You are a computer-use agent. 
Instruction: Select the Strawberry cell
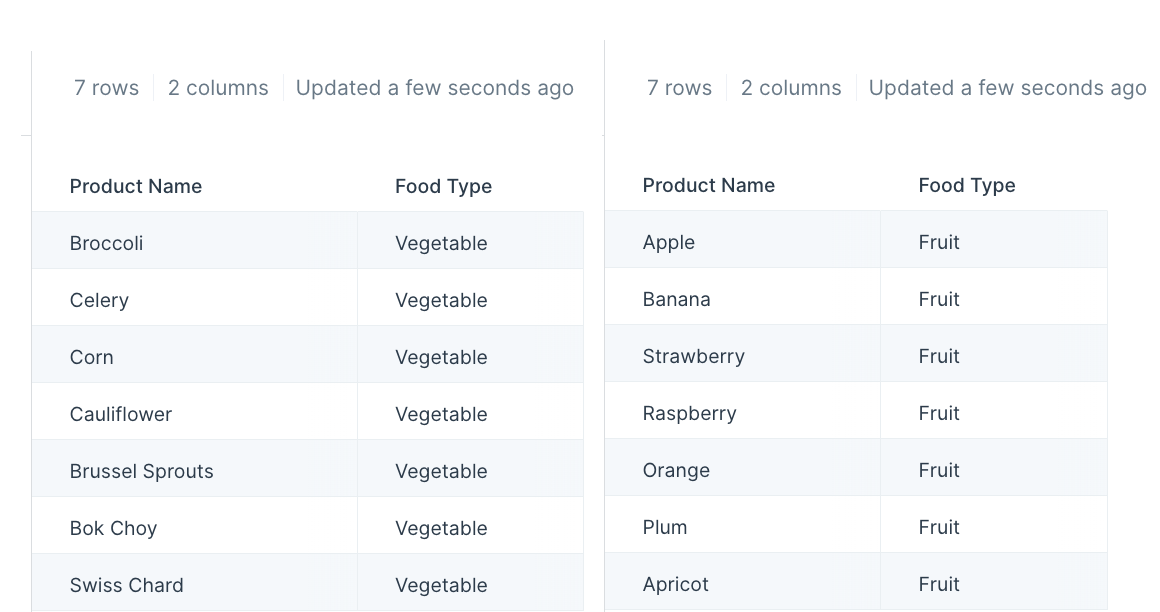point(743,354)
